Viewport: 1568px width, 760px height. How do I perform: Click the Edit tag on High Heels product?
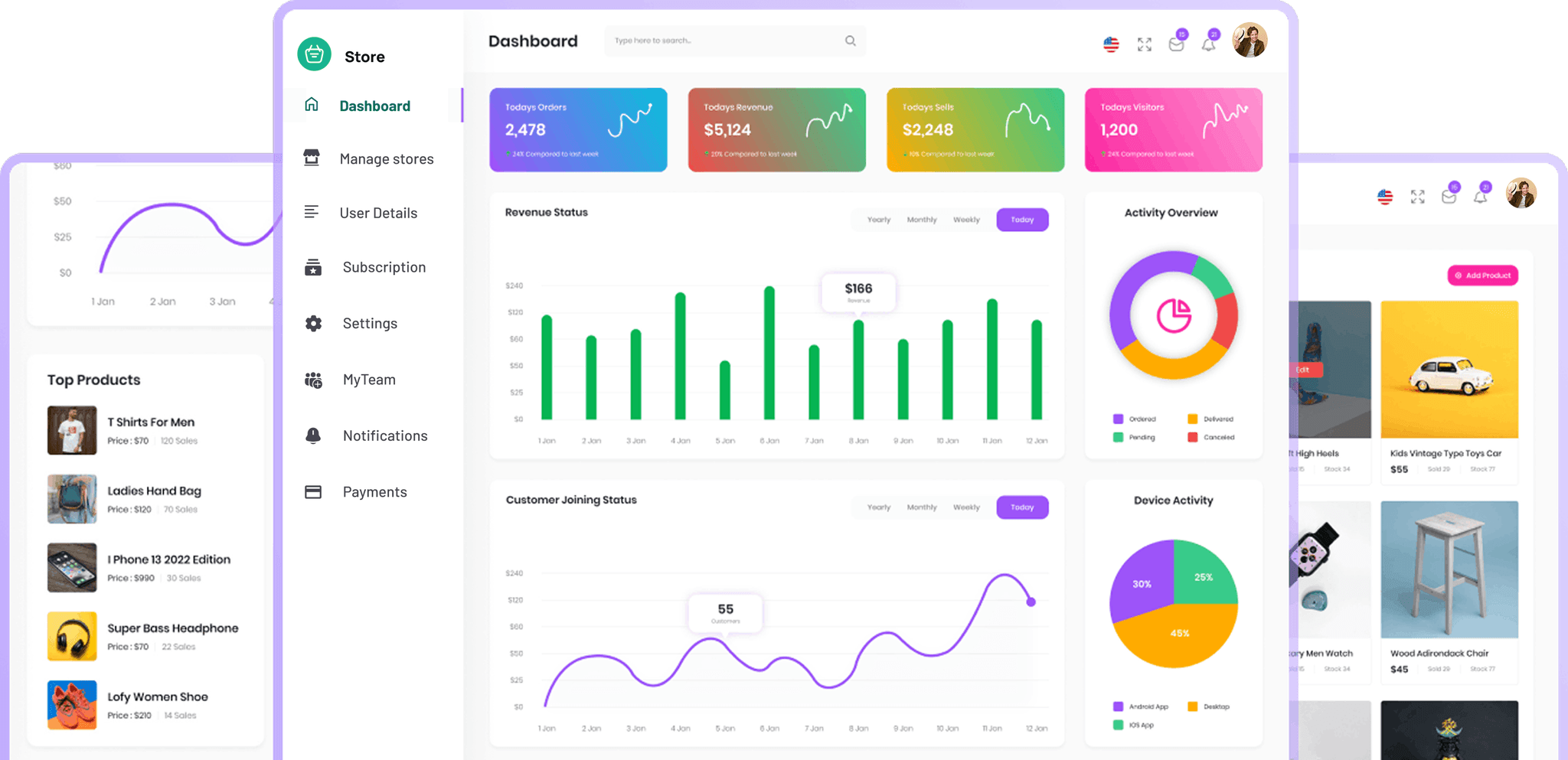pos(1305,370)
